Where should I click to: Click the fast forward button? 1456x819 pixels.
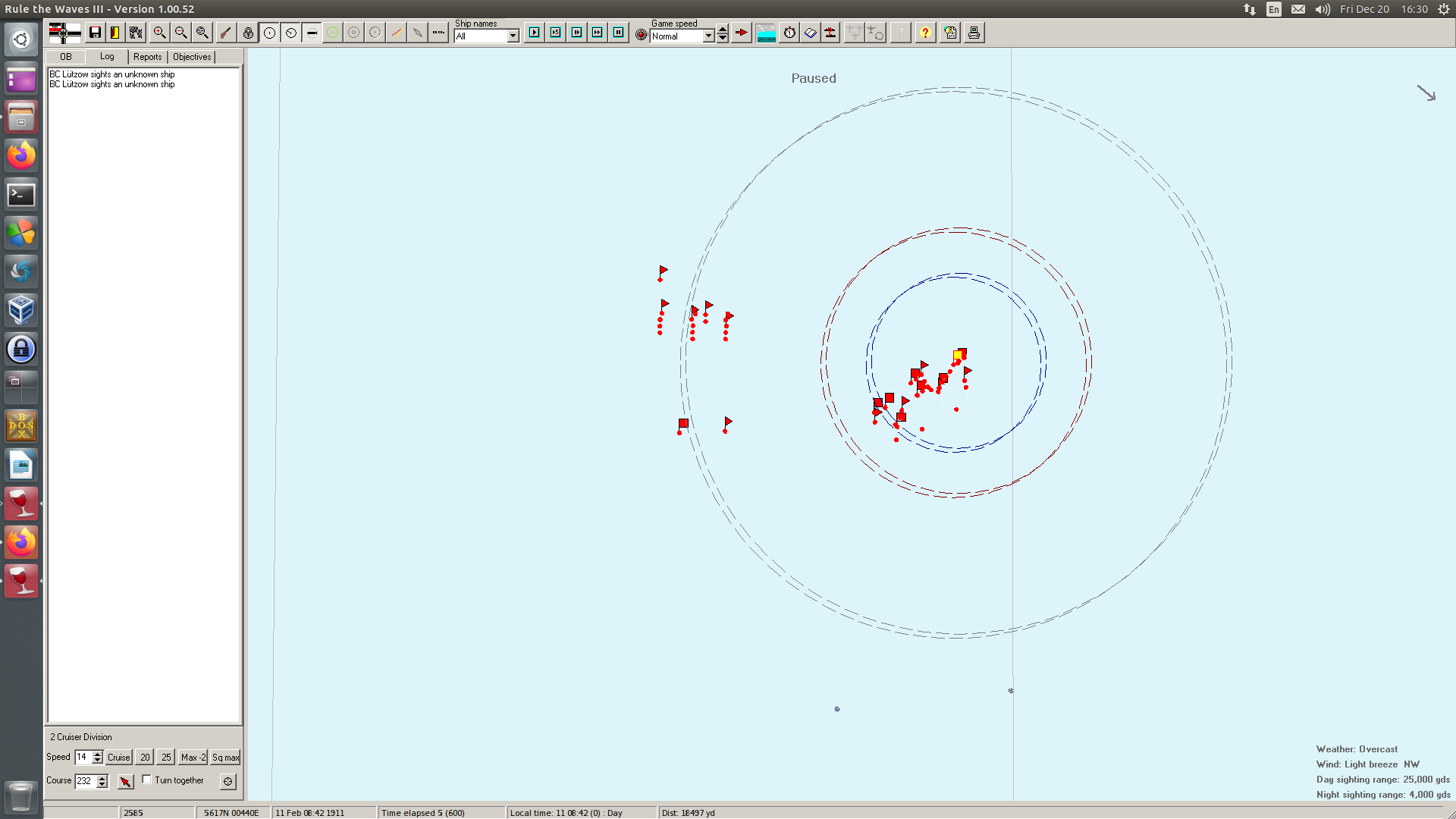coord(598,33)
